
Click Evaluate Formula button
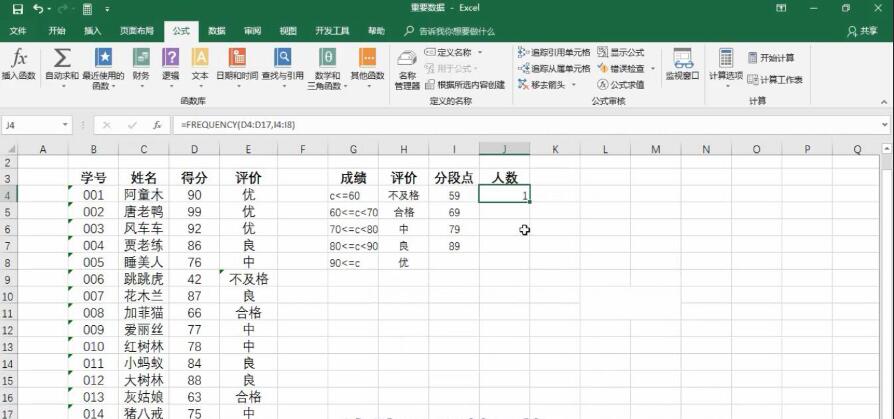[x=621, y=84]
